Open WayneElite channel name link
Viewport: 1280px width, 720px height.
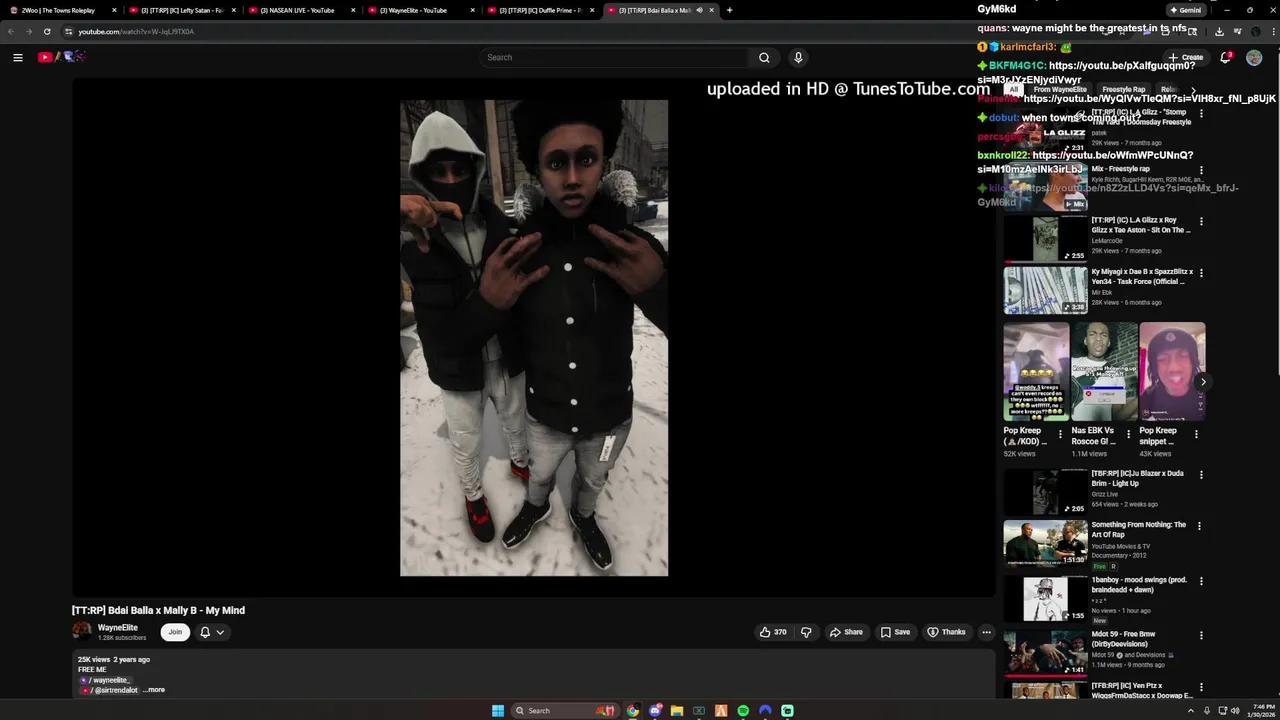tap(118, 628)
